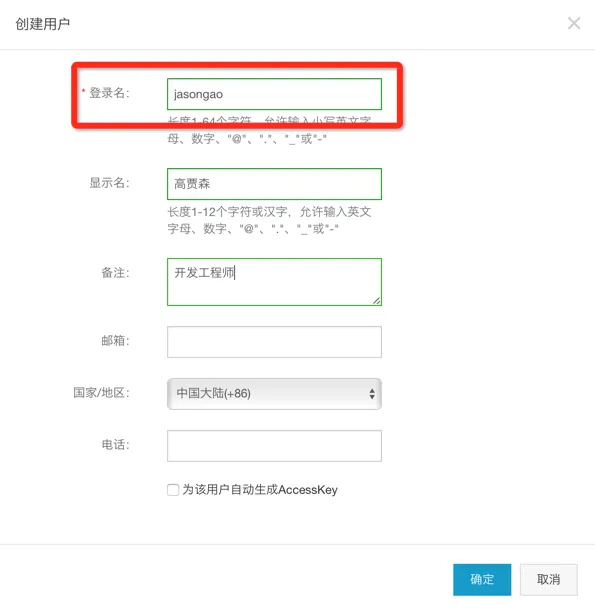The height and width of the screenshot is (616, 595).
Task: Click the empty 电话 input field
Action: pos(274,446)
